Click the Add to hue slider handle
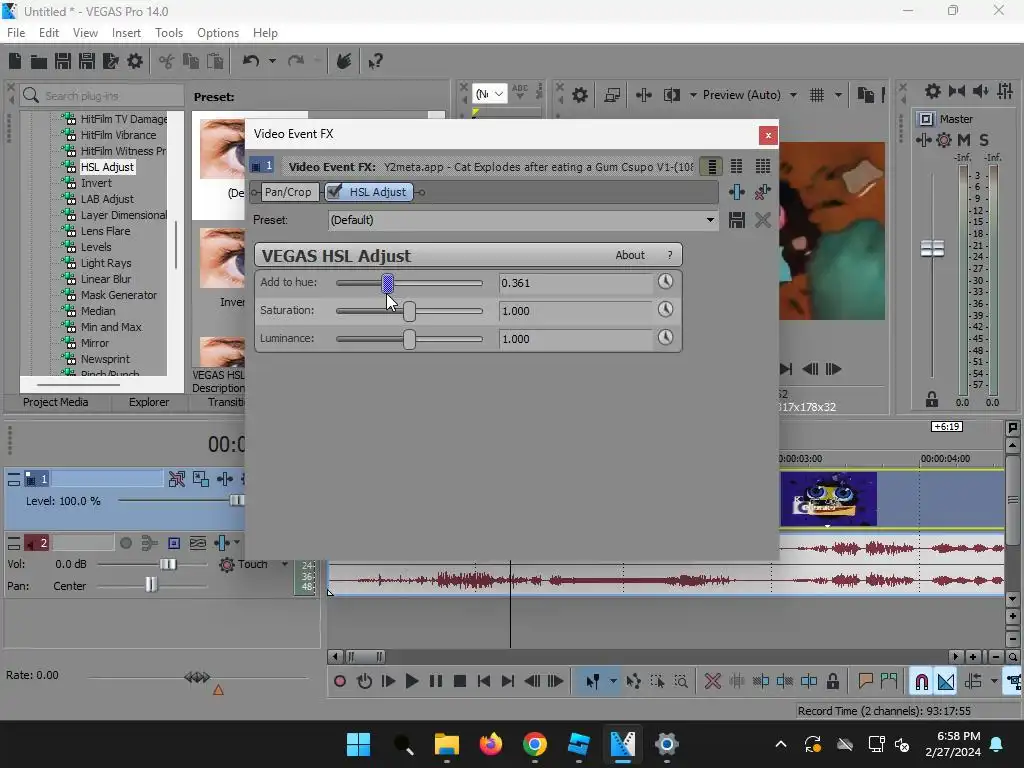The image size is (1024, 768). (387, 283)
